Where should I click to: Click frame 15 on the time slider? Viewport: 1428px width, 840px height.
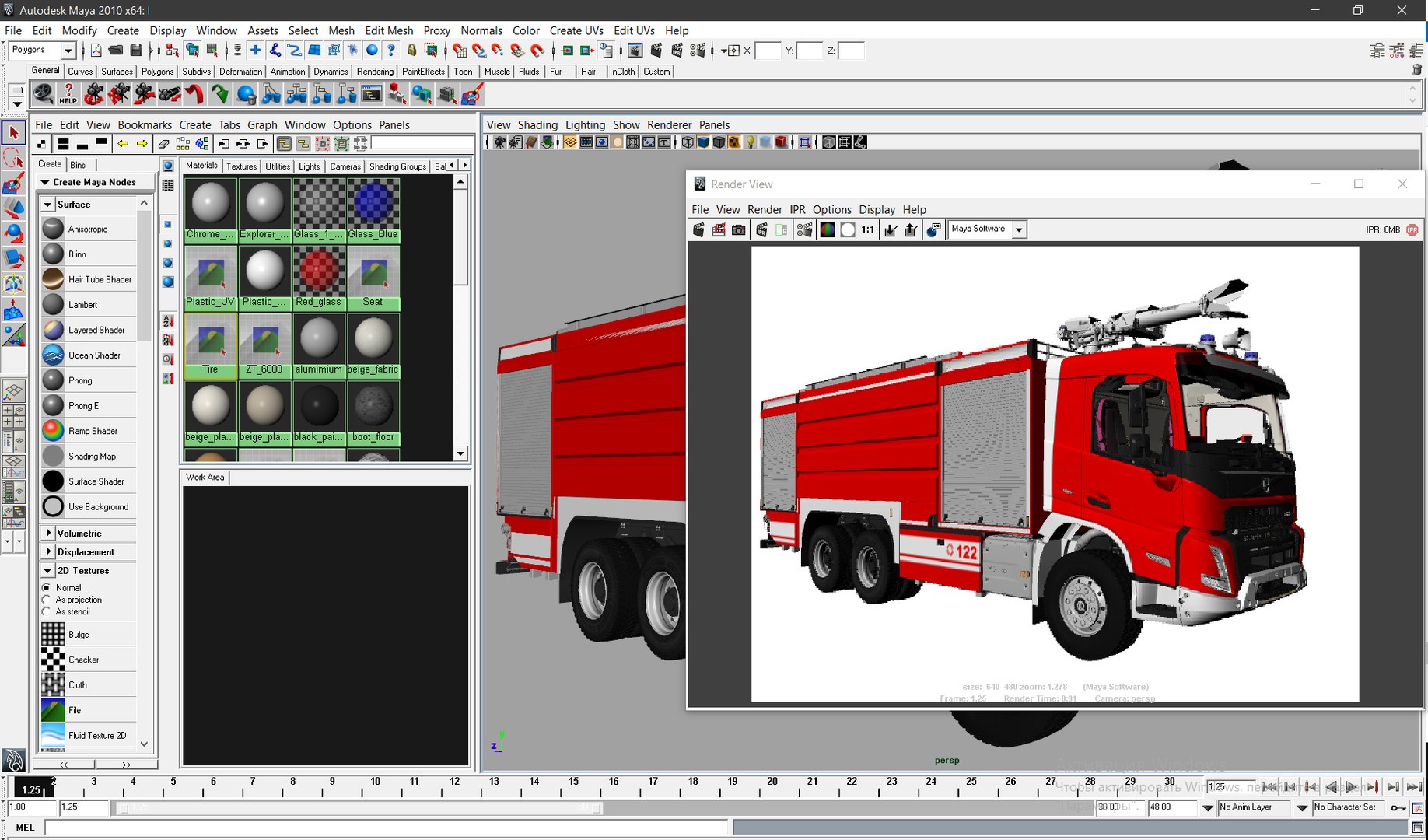pos(574,786)
